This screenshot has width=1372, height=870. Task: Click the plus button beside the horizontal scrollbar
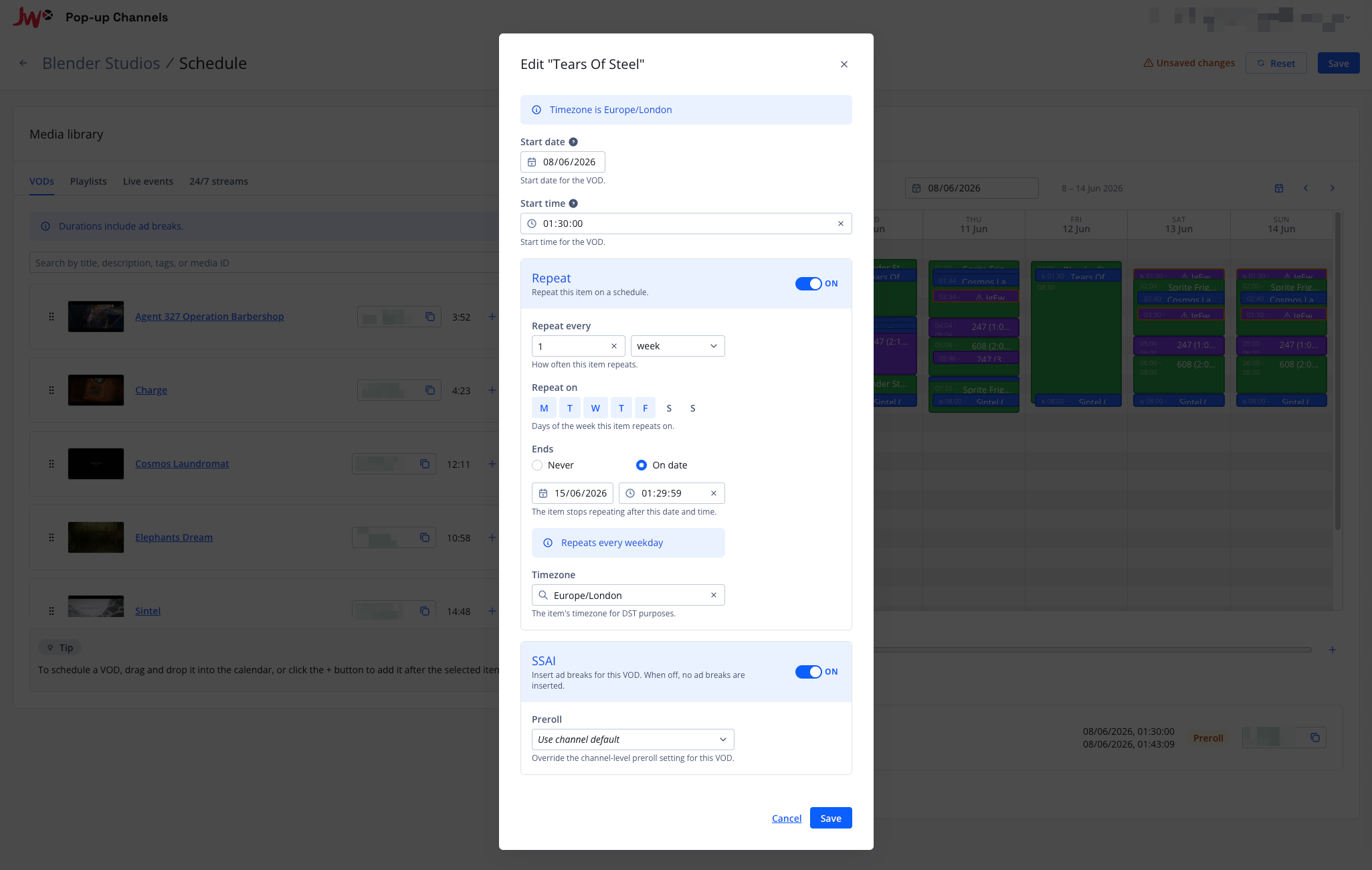point(1332,650)
